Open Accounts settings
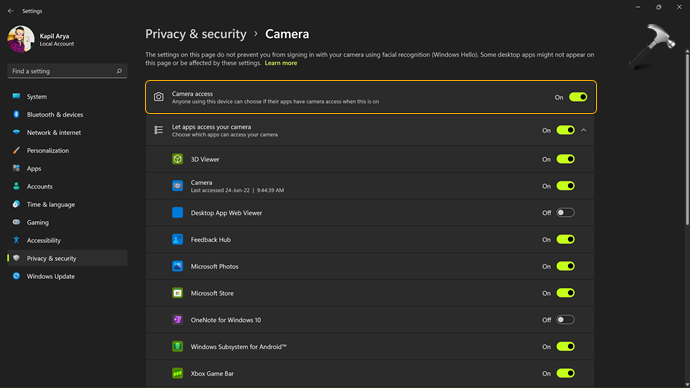The image size is (690, 388). click(67, 187)
